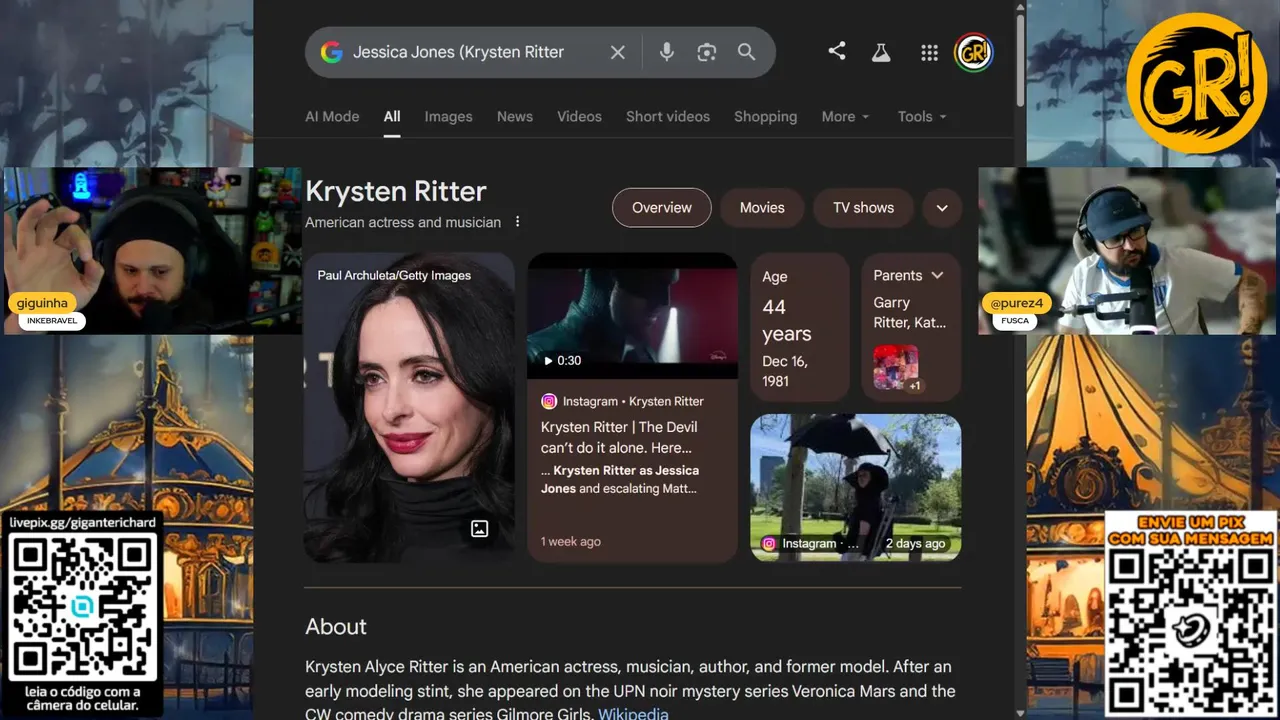The width and height of the screenshot is (1280, 720).
Task: Click the giguinha webcam feed
Action: tap(151, 251)
